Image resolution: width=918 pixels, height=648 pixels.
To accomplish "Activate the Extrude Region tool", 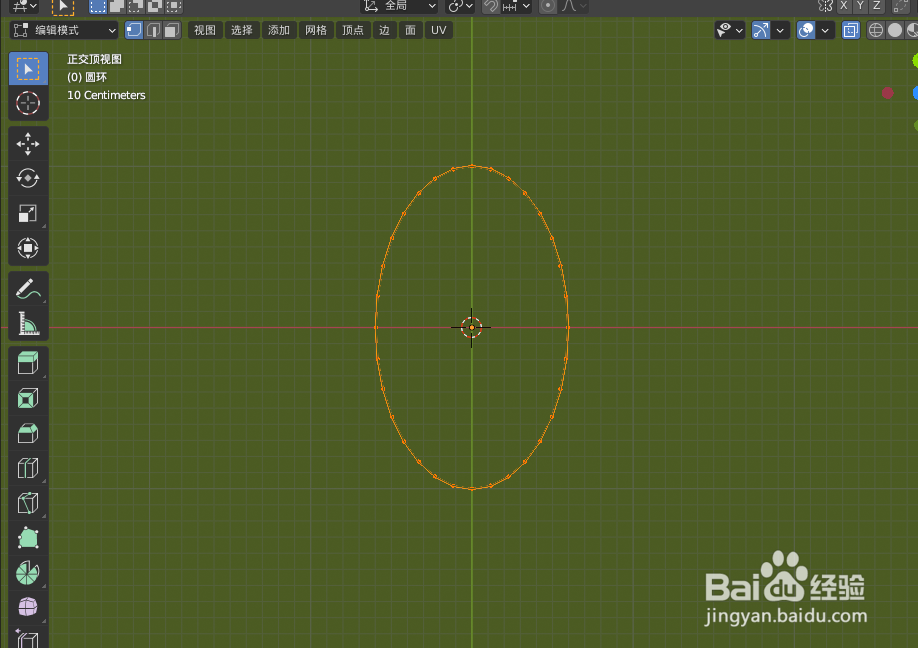I will tap(28, 363).
